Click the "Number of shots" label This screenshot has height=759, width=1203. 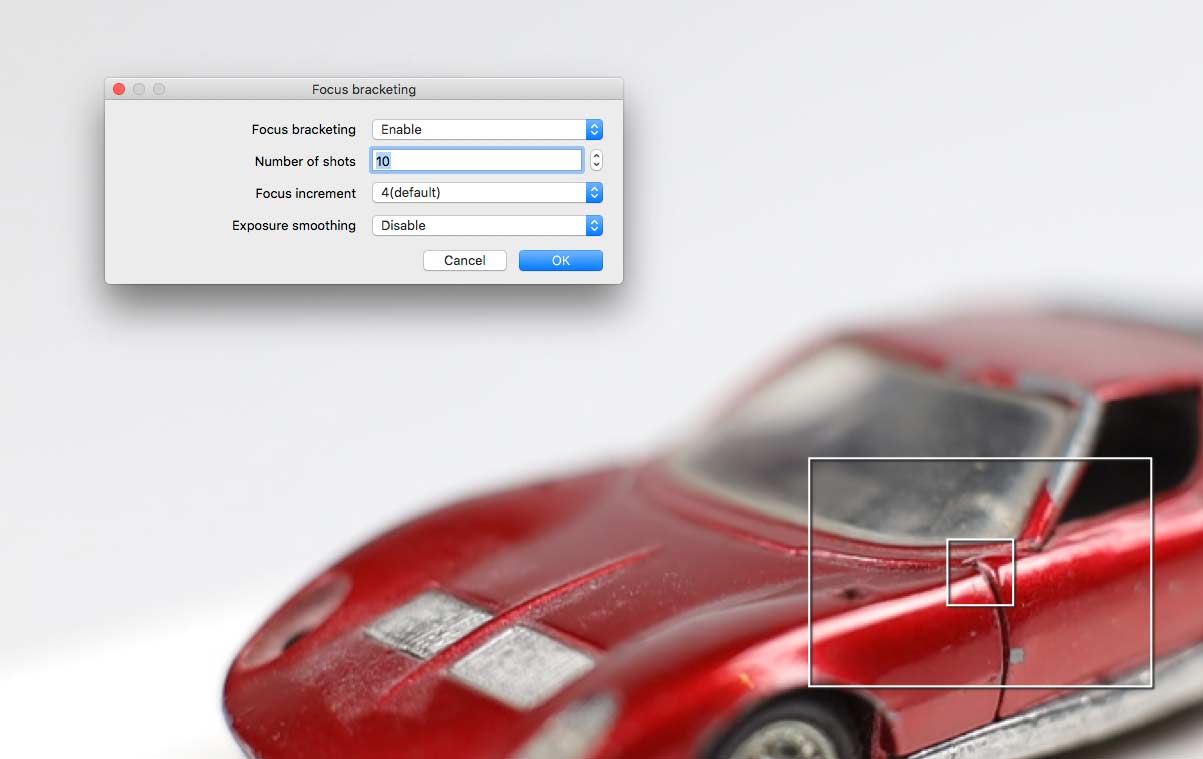tap(305, 161)
